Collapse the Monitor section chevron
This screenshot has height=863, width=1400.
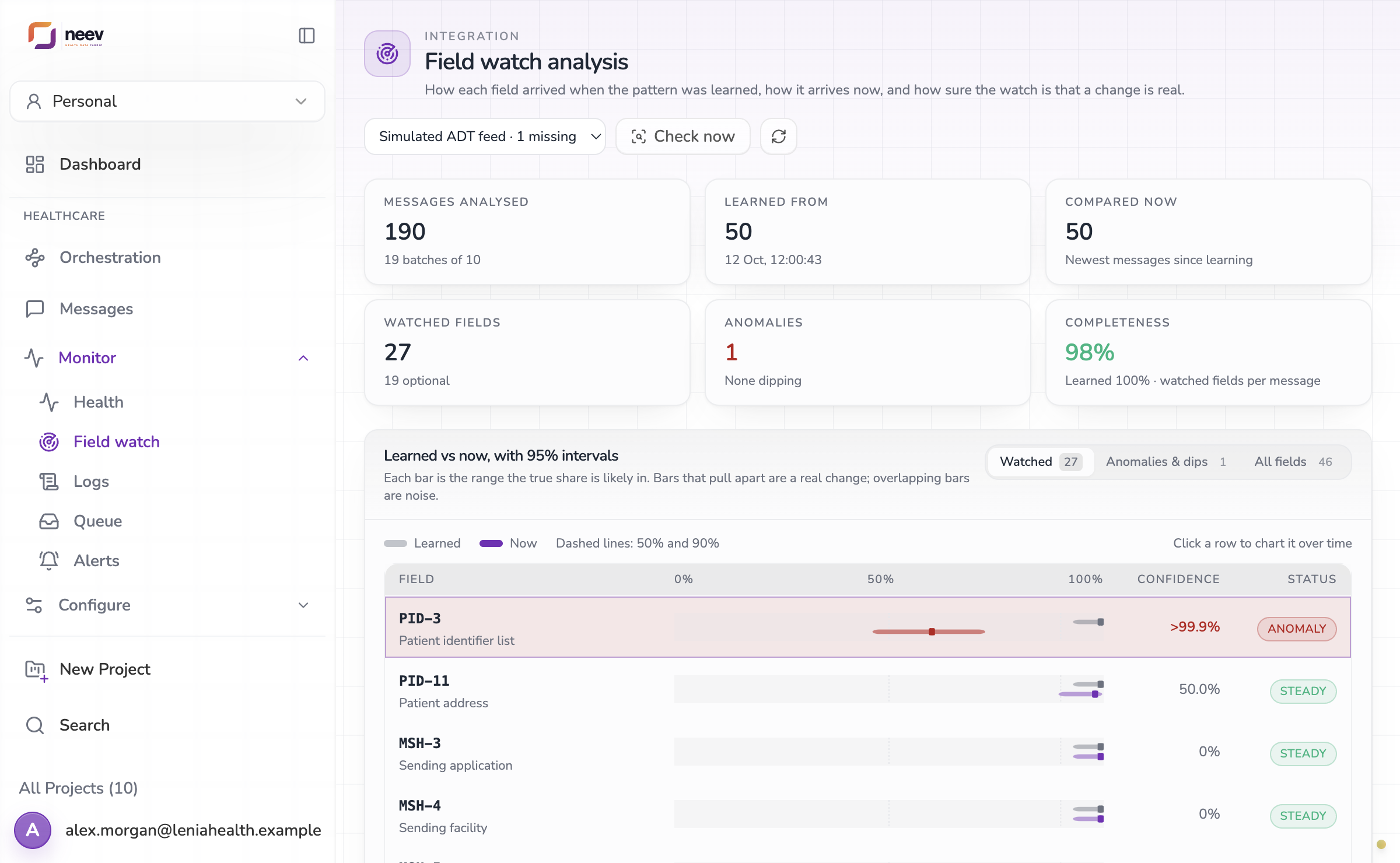(303, 358)
